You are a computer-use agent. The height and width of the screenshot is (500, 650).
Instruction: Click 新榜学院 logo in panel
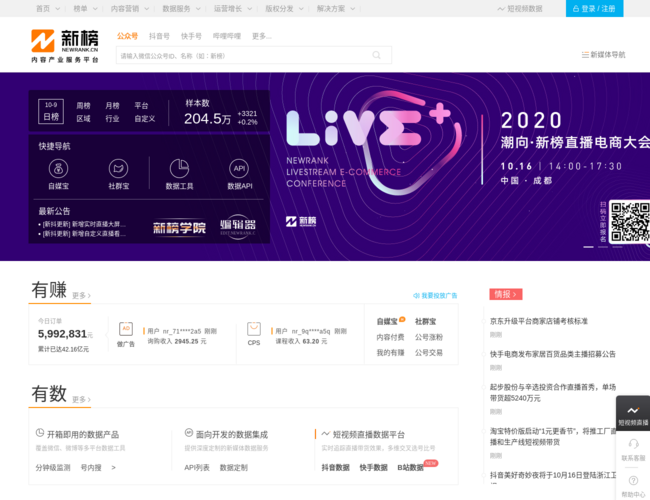click(x=179, y=227)
